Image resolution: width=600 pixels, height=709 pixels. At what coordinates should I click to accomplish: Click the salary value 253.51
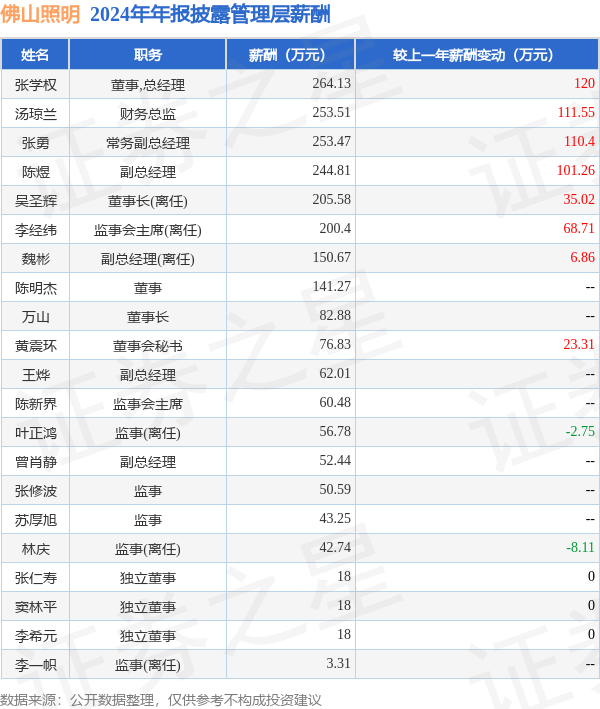[331, 113]
